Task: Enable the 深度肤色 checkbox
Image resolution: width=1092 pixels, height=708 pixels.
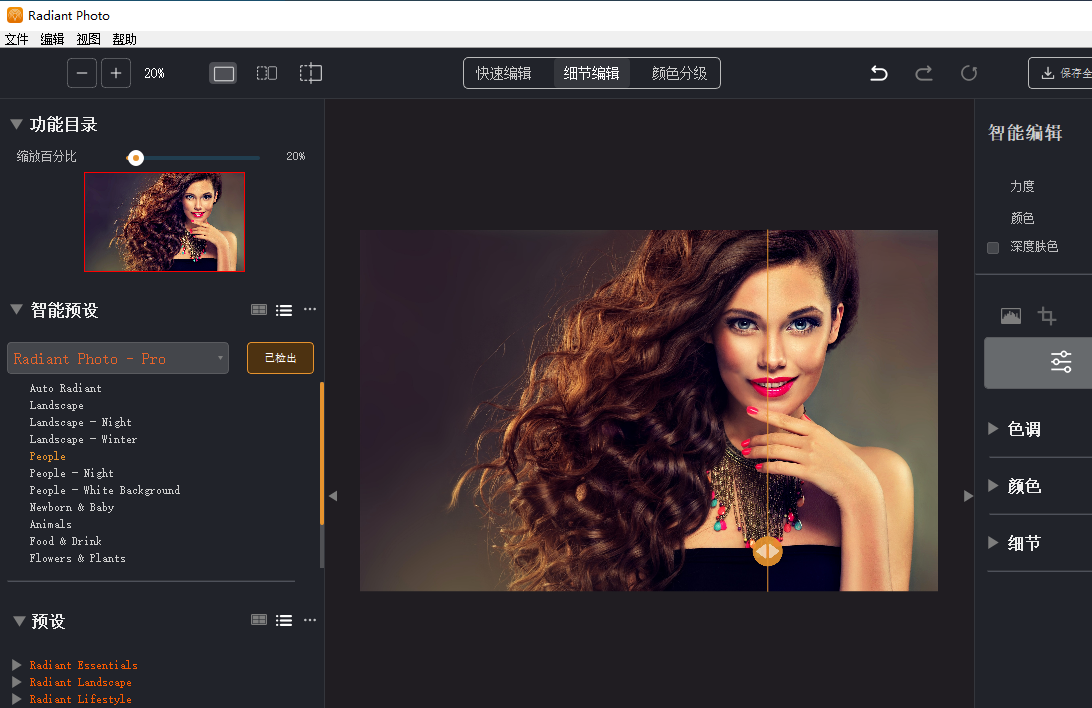Action: point(993,247)
